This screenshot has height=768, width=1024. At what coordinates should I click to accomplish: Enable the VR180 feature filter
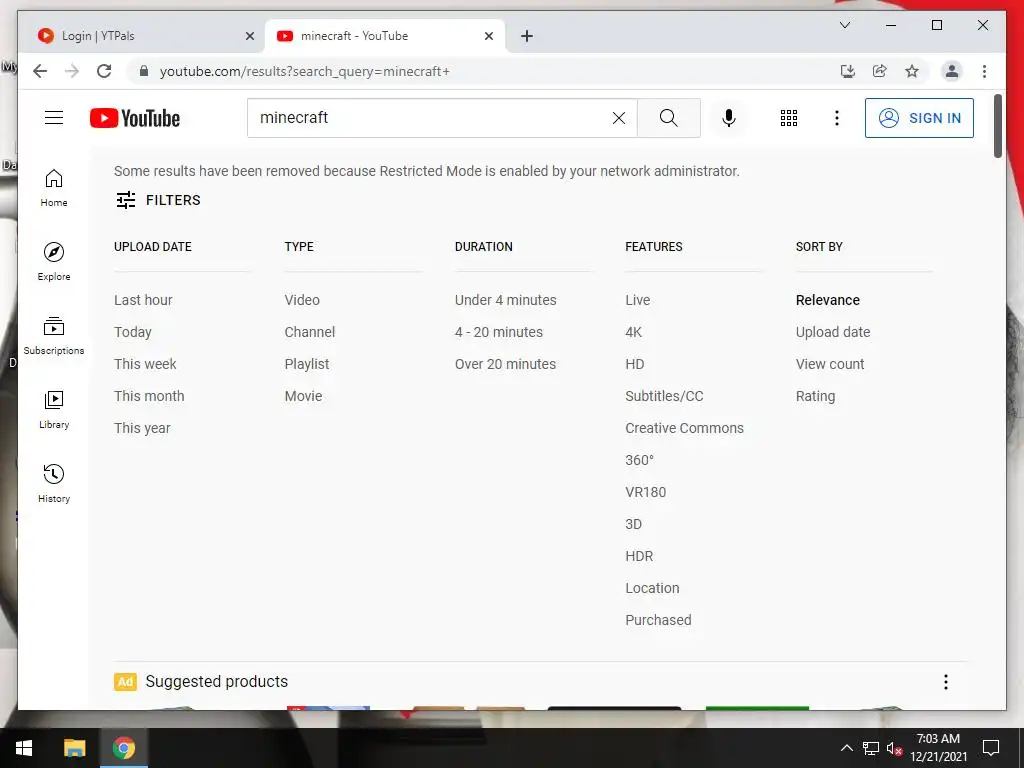[x=645, y=492]
